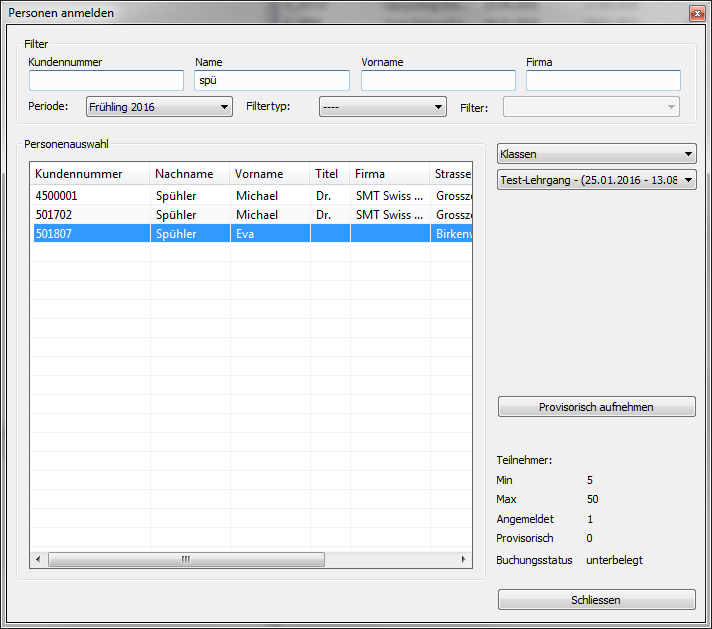Viewport: 712px width, 629px height.
Task: Select row with Kundennummer 4500001
Action: 90,196
